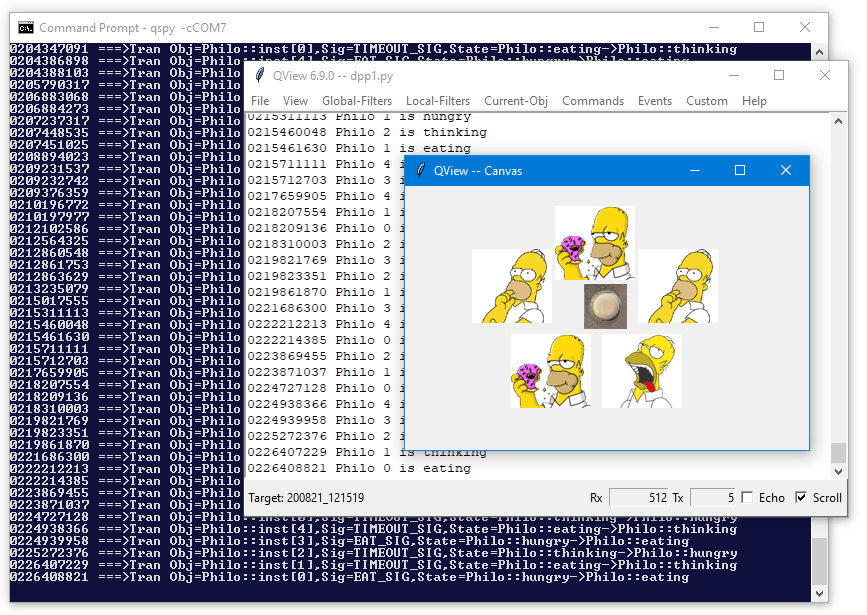Disable the Scroll checkbox
Image resolution: width=867 pixels, height=615 pixels.
(x=801, y=498)
